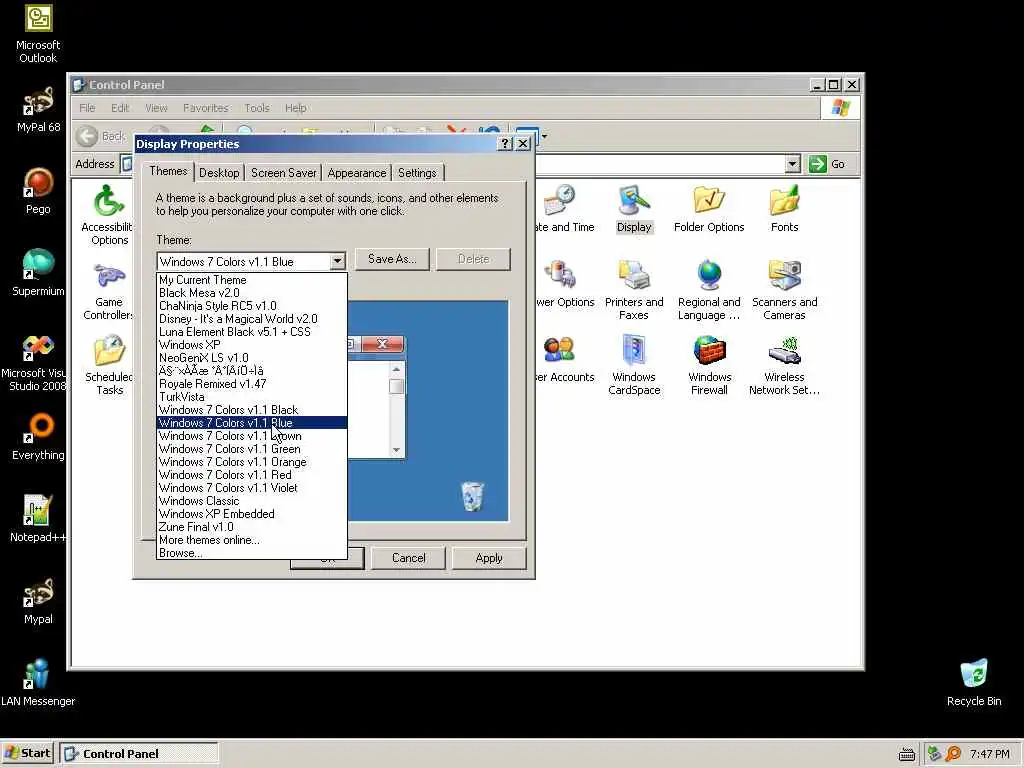This screenshot has height=768, width=1024.
Task: Select Windows 7 Colors v1.1 Violet
Action: tap(252, 488)
